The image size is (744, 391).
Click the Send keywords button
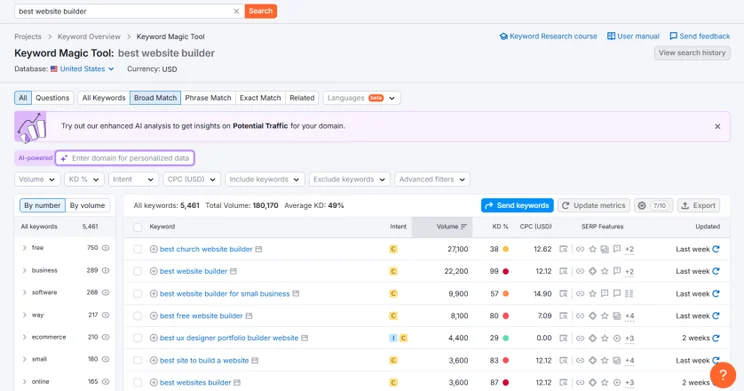tap(517, 205)
